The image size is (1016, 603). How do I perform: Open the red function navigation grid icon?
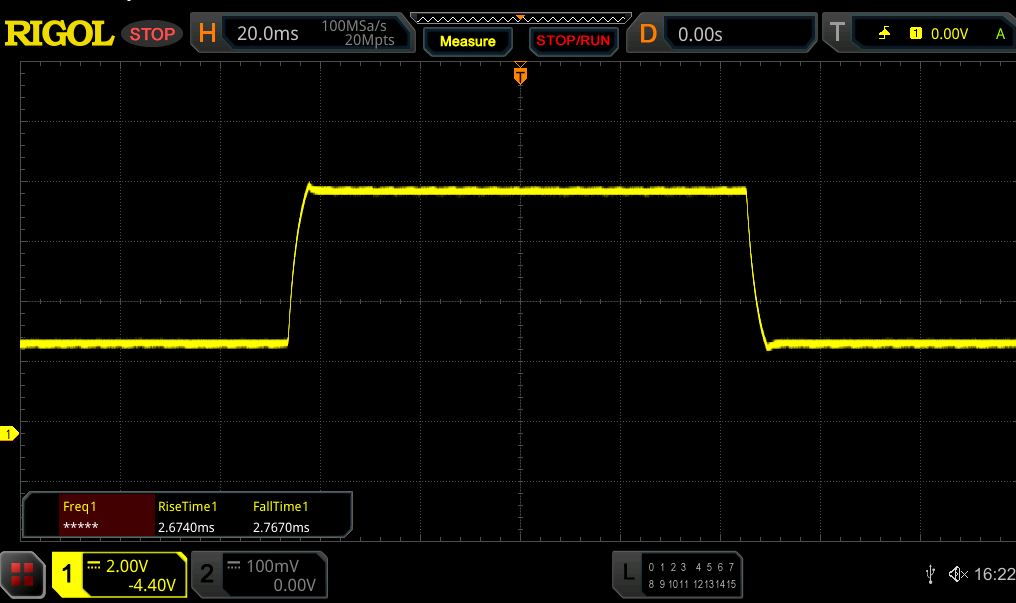(x=22, y=575)
